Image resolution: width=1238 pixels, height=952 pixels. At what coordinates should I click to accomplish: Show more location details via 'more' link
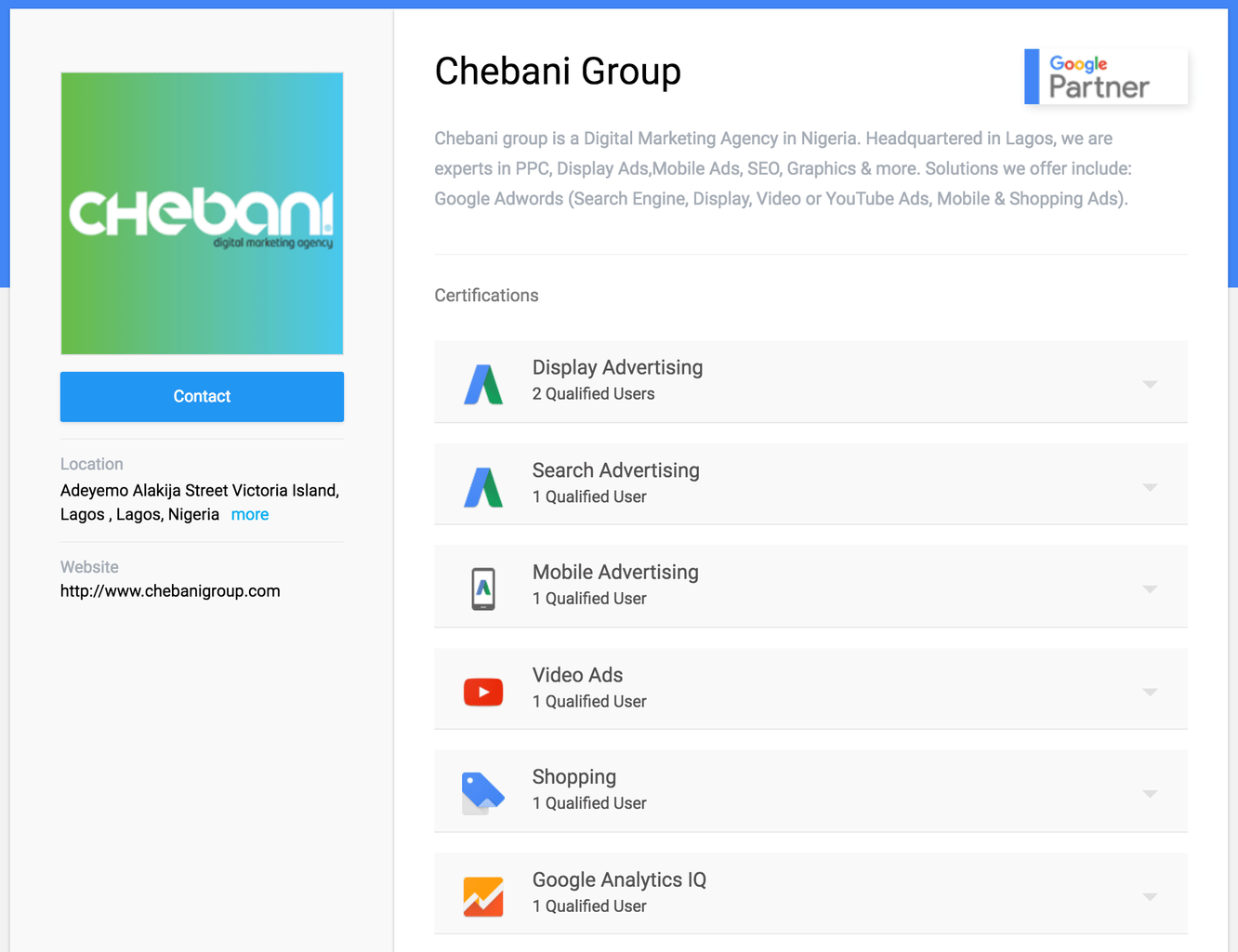coord(250,514)
